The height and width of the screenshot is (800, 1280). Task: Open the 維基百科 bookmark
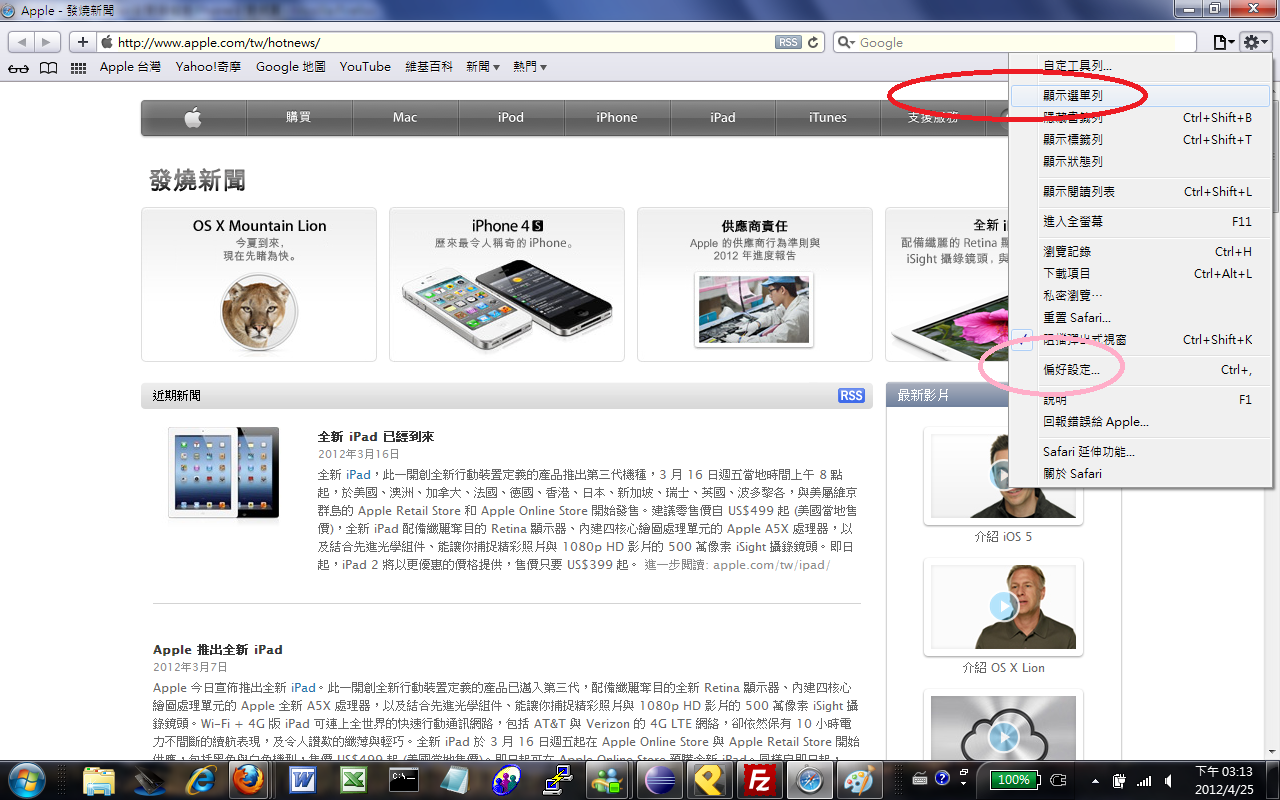click(429, 67)
